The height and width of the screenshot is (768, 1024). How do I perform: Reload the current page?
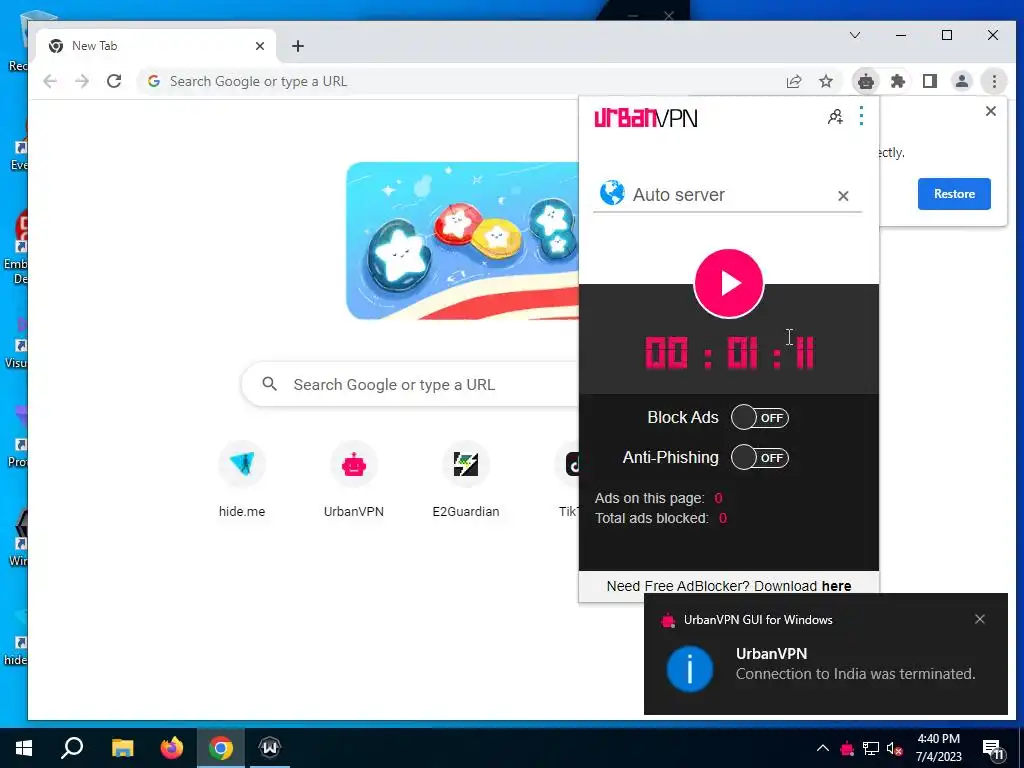(x=114, y=82)
